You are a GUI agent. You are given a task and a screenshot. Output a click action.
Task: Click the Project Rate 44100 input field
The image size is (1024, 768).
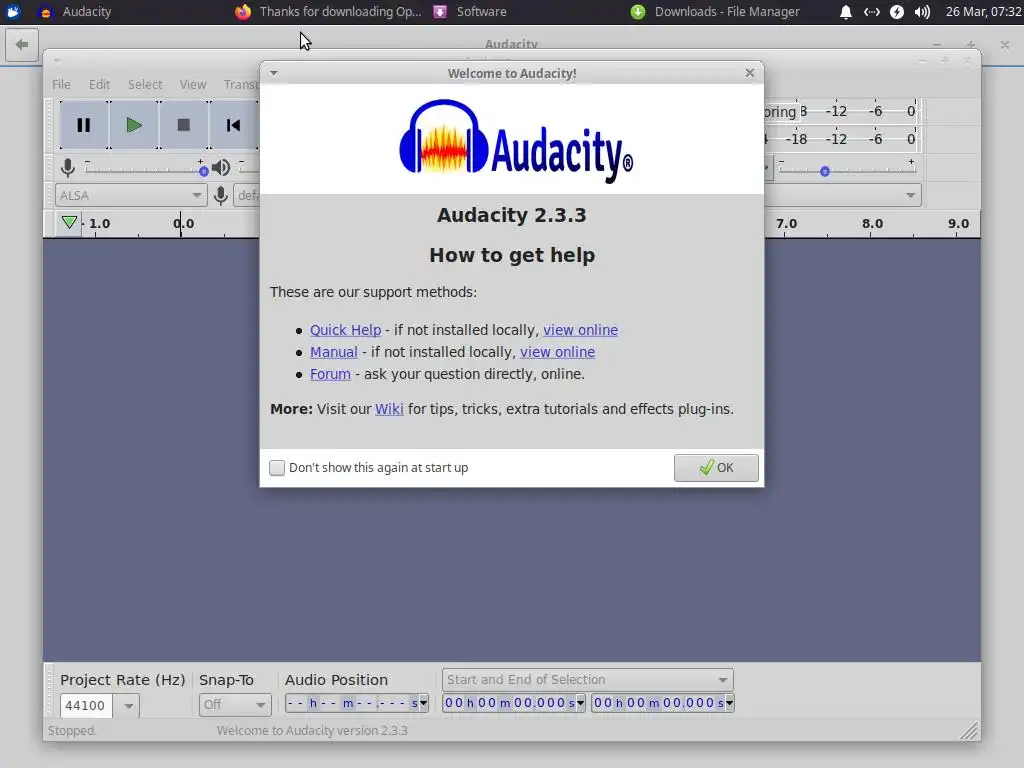tap(86, 705)
